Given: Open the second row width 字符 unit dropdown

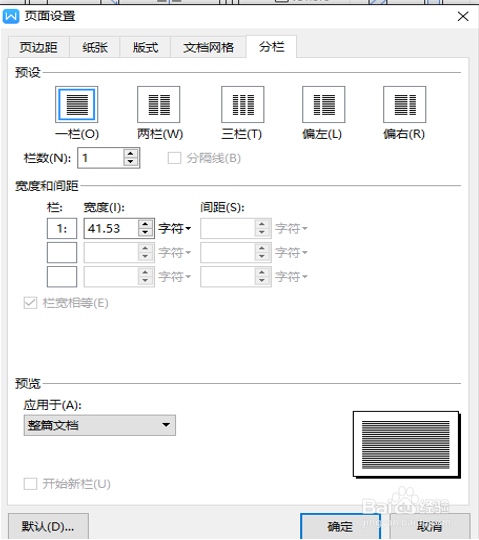Looking at the screenshot, I should (x=175, y=252).
